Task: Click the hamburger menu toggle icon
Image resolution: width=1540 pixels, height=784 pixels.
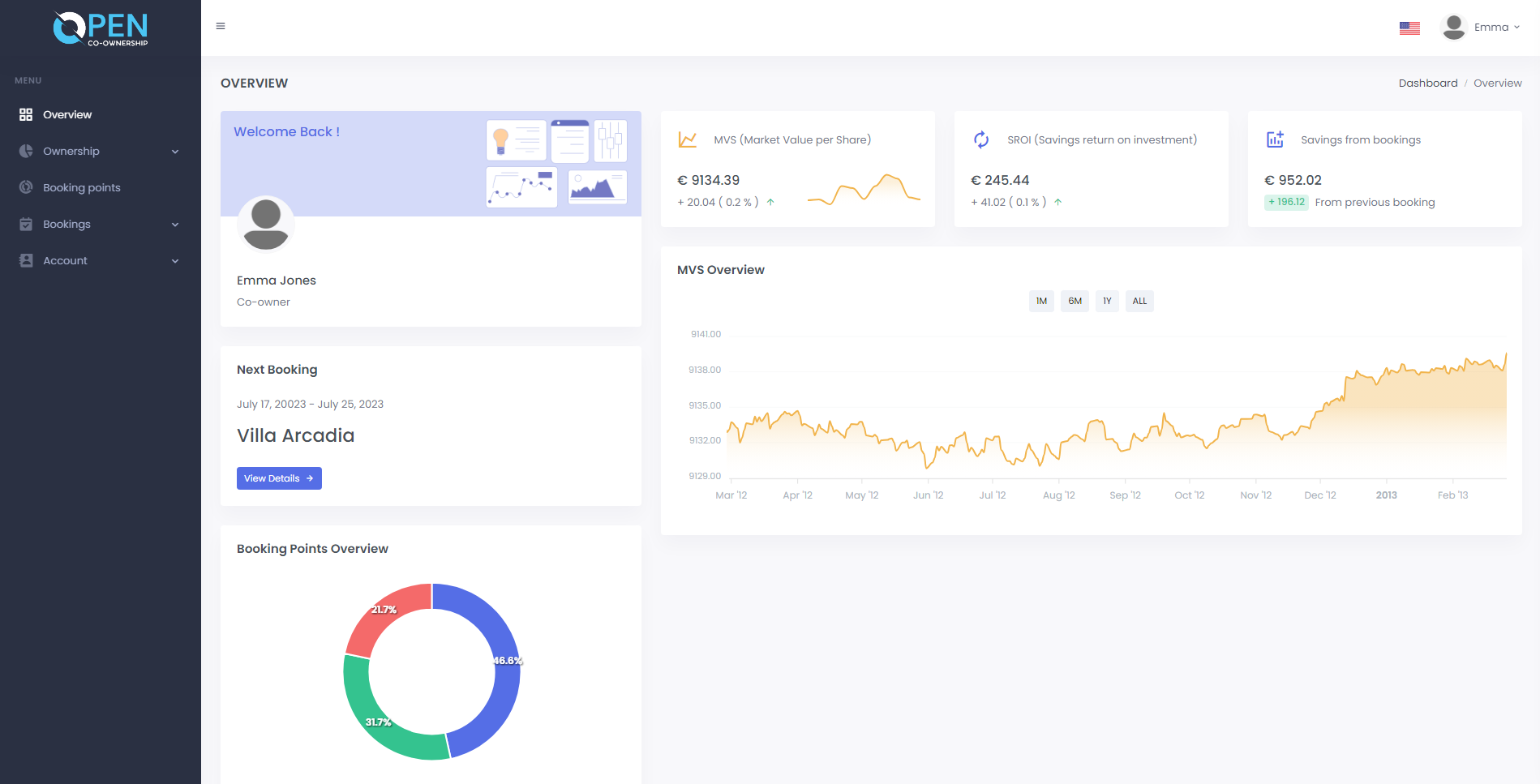Action: click(x=221, y=27)
